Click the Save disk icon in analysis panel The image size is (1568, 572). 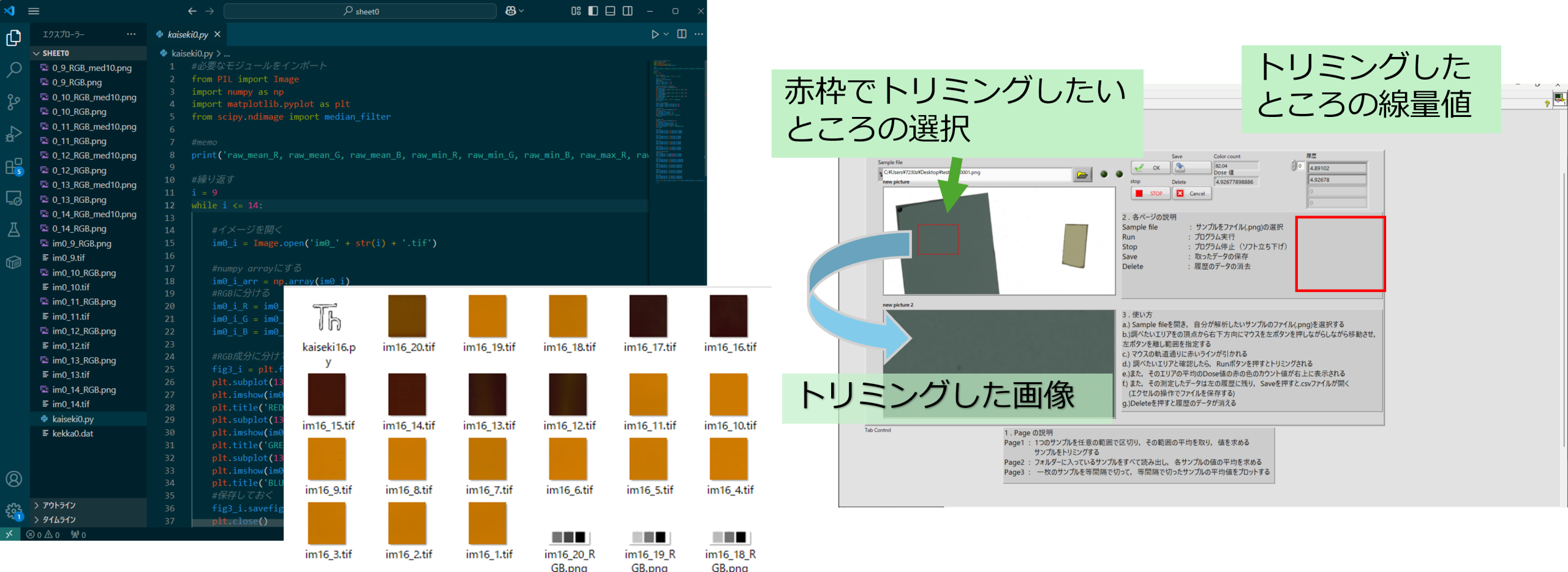[1179, 167]
